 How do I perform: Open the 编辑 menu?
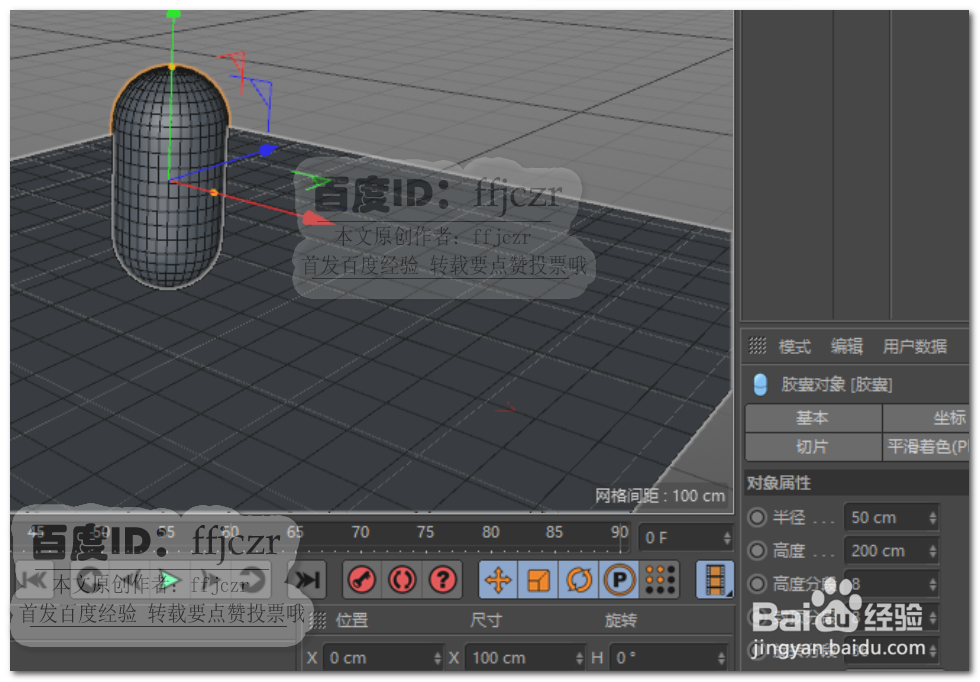pyautogui.click(x=846, y=346)
